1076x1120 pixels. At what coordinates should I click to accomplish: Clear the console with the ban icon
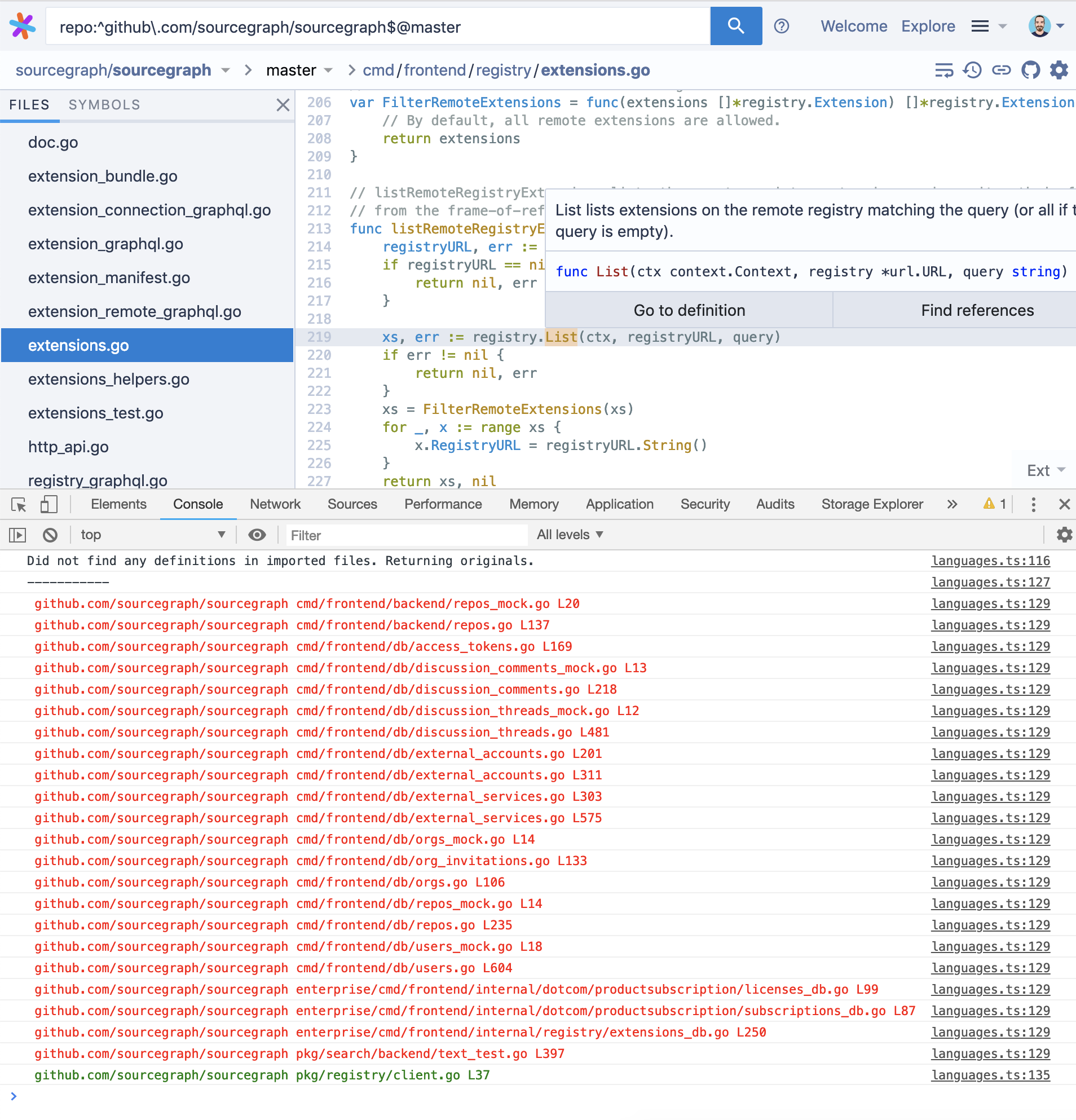tap(50, 535)
